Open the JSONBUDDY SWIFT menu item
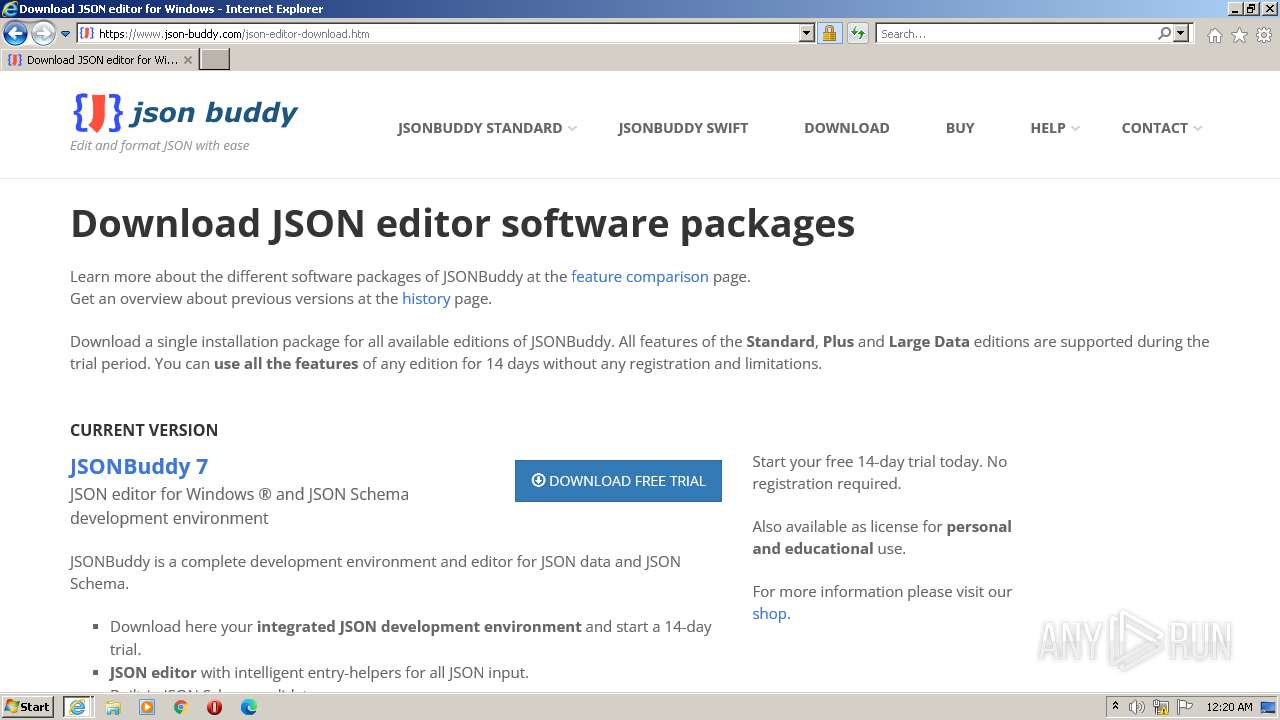1280x720 pixels. [683, 128]
